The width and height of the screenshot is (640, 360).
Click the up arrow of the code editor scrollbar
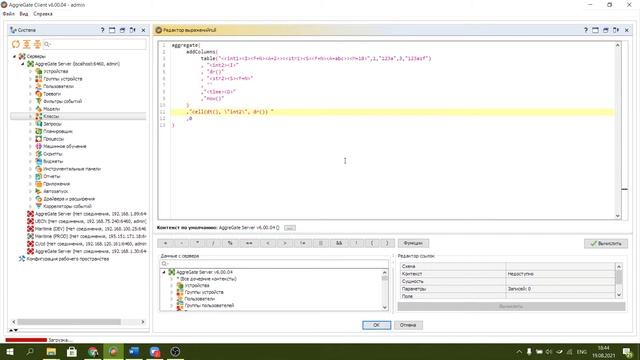[618, 45]
